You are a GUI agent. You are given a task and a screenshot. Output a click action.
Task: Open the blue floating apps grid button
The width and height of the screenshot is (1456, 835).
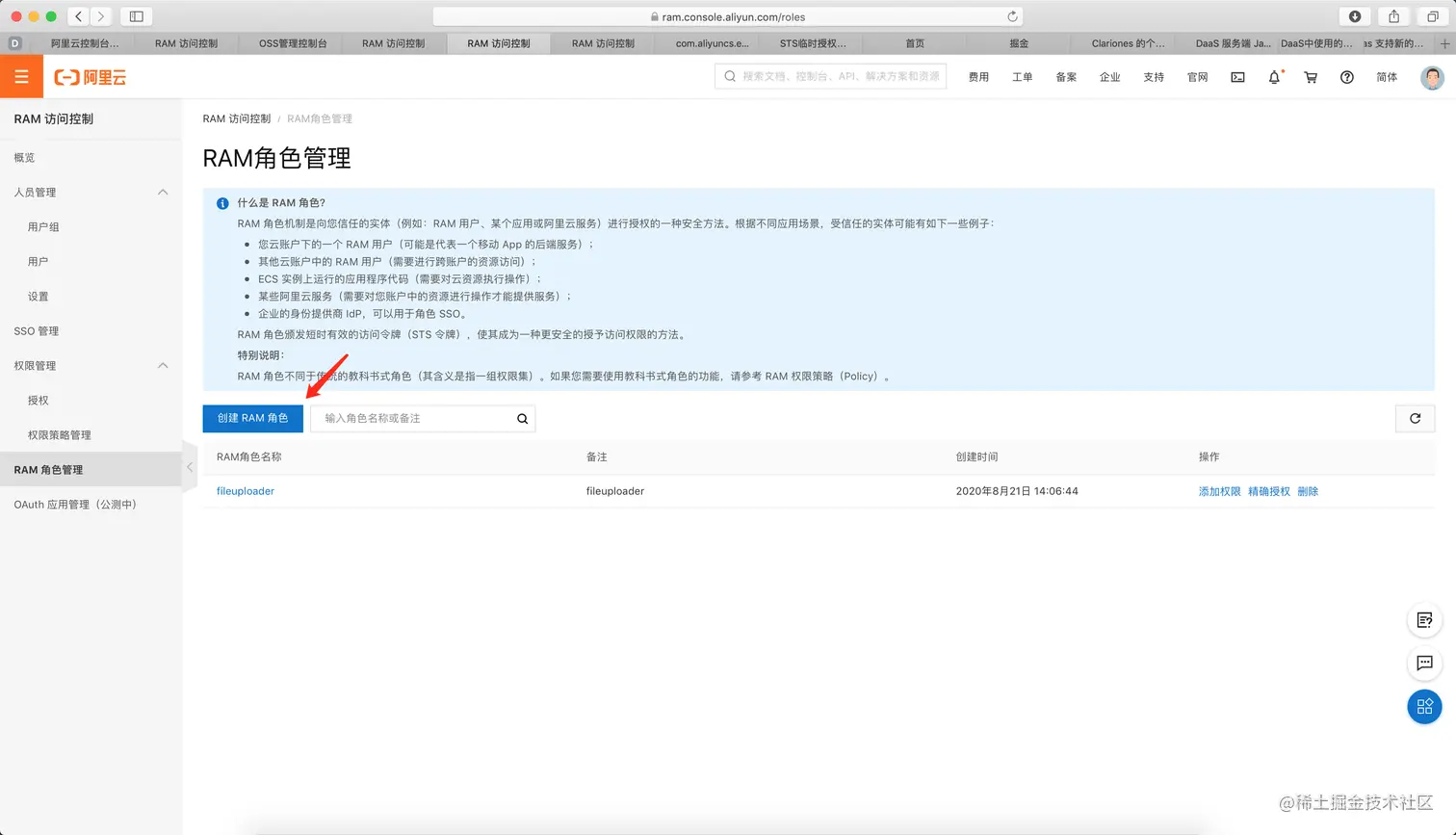(x=1424, y=706)
